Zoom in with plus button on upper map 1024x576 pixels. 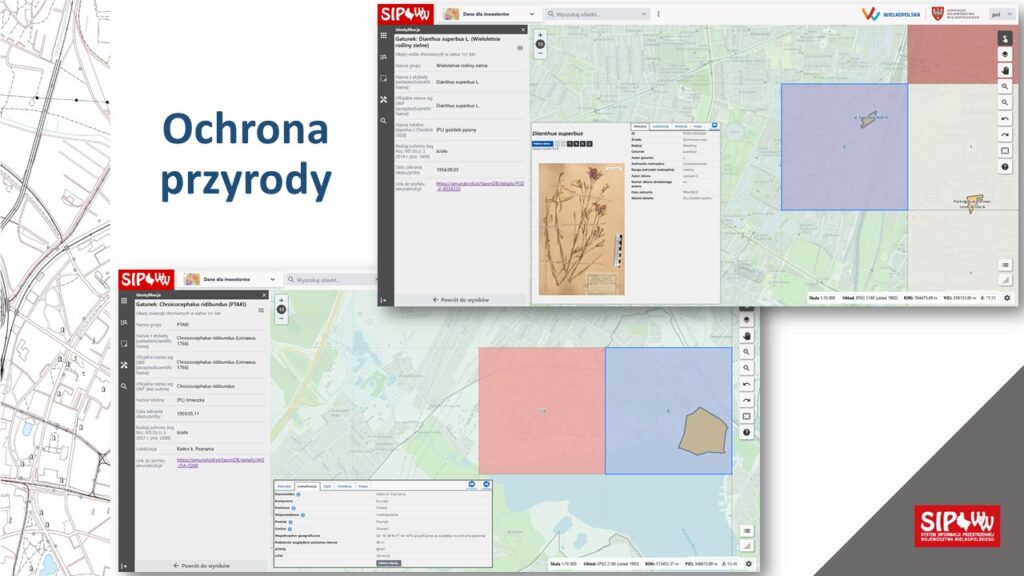click(540, 35)
